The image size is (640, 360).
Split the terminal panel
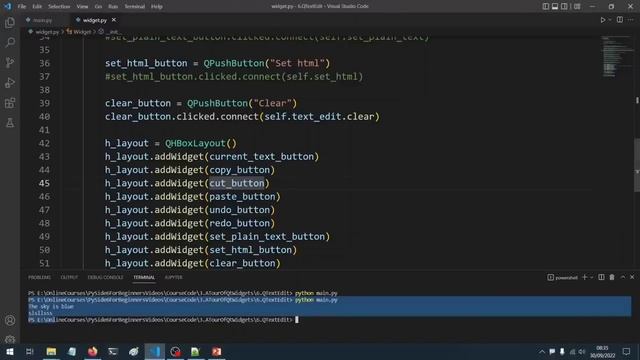pos(601,277)
